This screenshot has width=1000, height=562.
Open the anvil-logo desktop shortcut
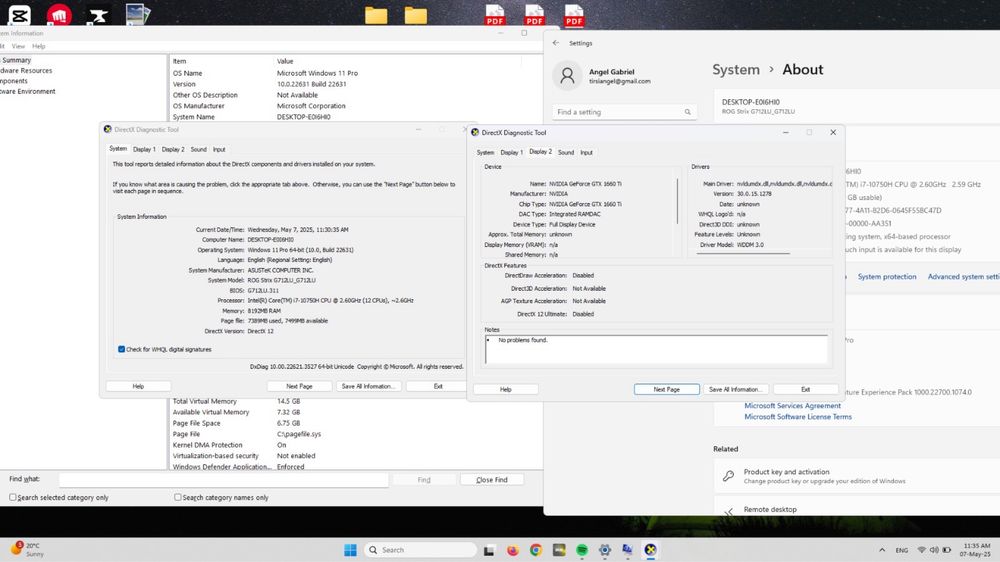pos(98,15)
